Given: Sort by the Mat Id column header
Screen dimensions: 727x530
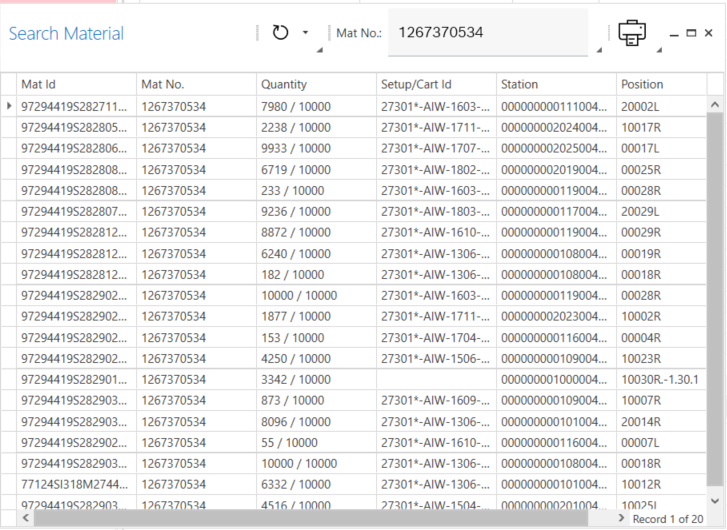Looking at the screenshot, I should 75,84.
